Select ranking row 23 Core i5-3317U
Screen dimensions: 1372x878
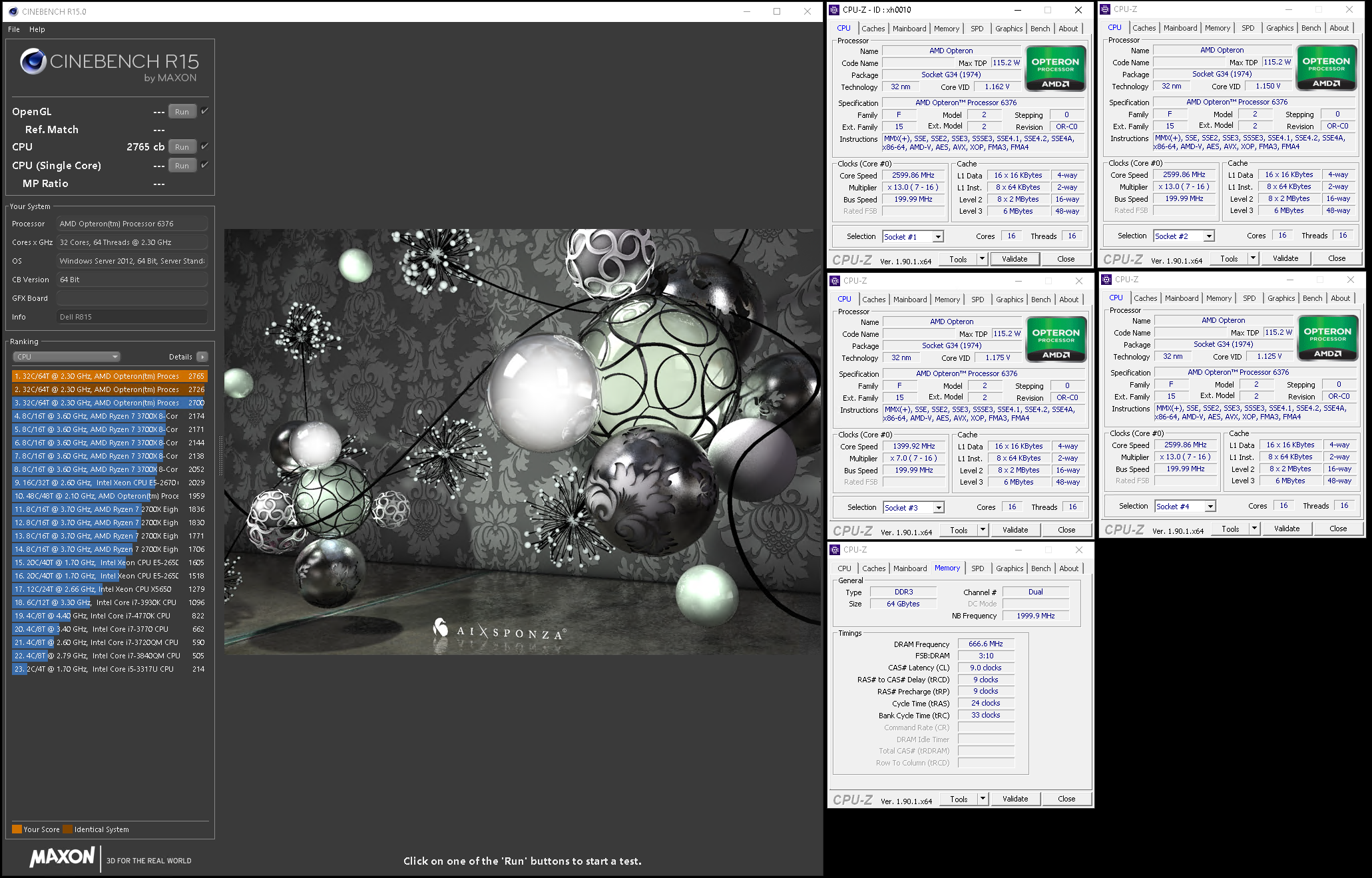(110, 669)
